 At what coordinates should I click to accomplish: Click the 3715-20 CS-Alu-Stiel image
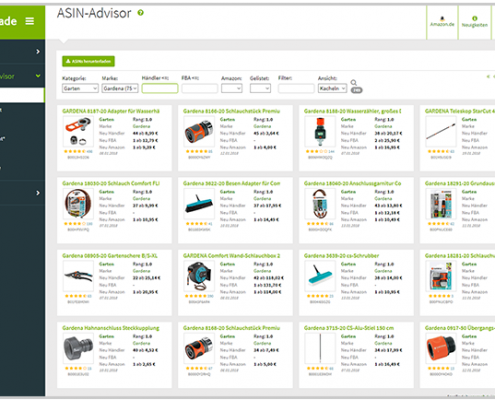tap(320, 349)
